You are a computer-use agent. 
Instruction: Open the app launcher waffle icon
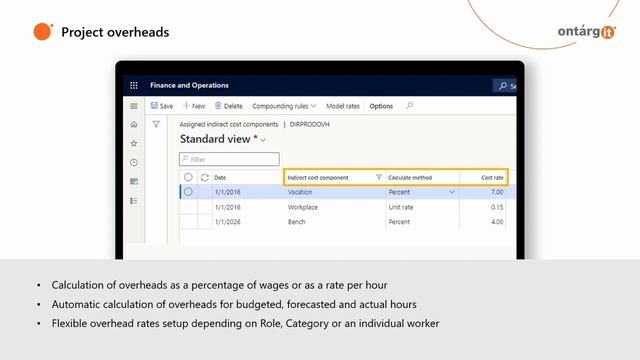coord(133,85)
